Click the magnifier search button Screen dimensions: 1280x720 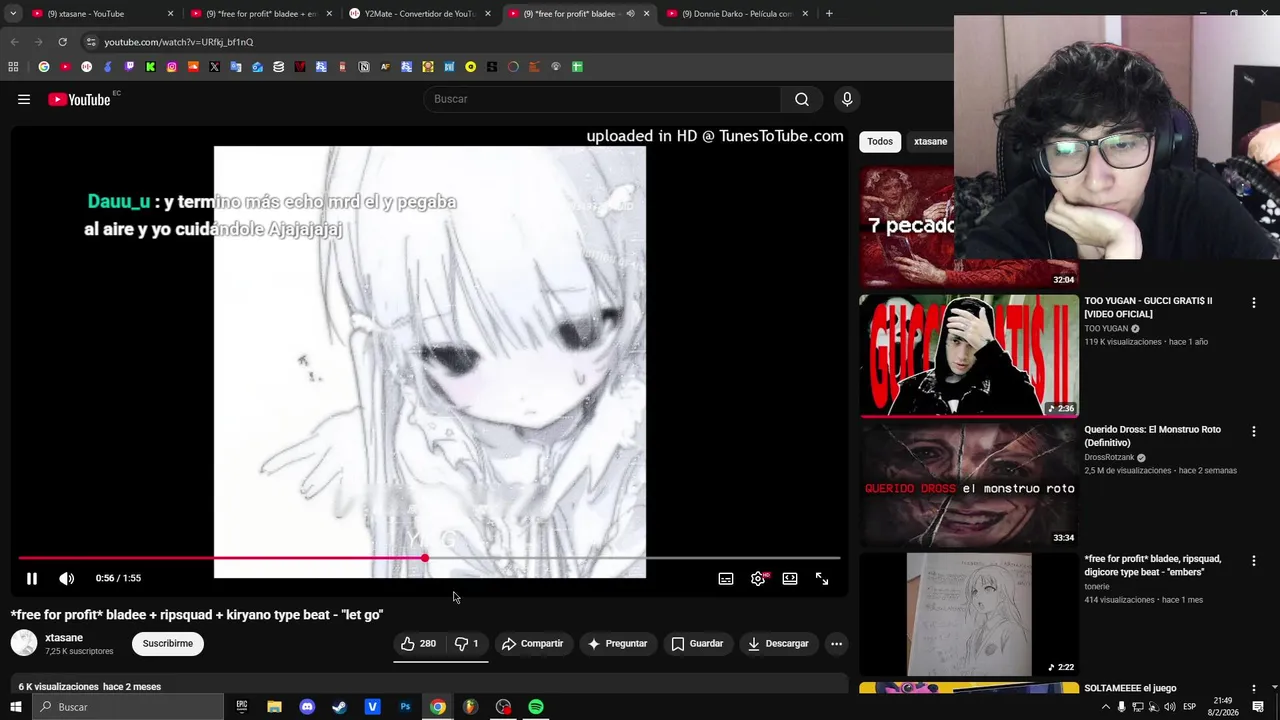[802, 99]
